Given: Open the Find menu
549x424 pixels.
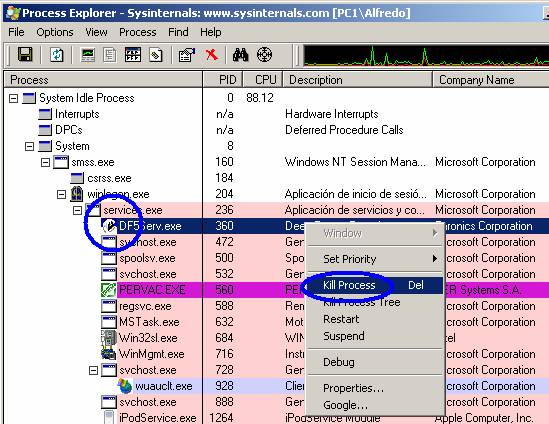Looking at the screenshot, I should point(178,32).
